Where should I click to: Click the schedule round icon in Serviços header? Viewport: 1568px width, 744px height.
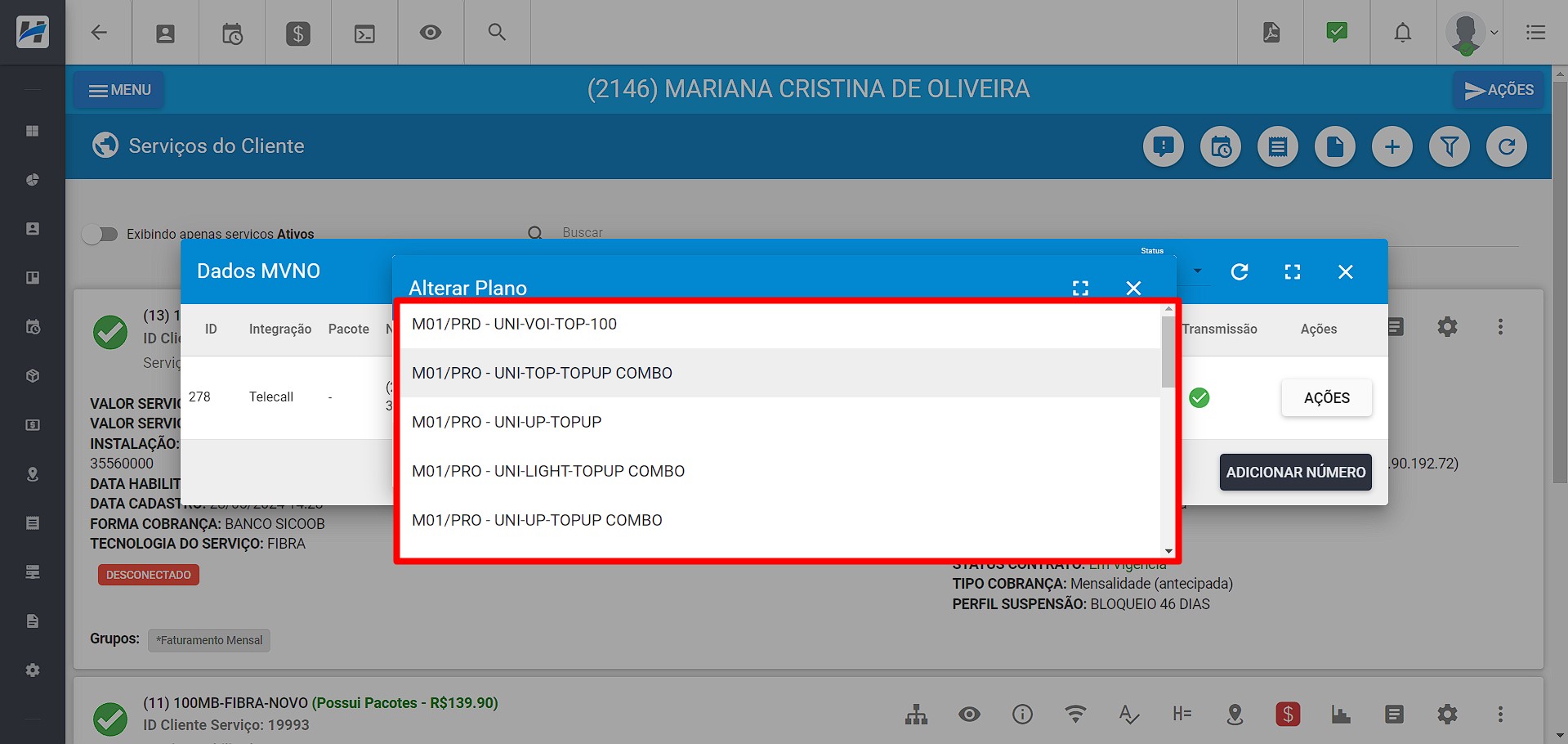click(1221, 147)
